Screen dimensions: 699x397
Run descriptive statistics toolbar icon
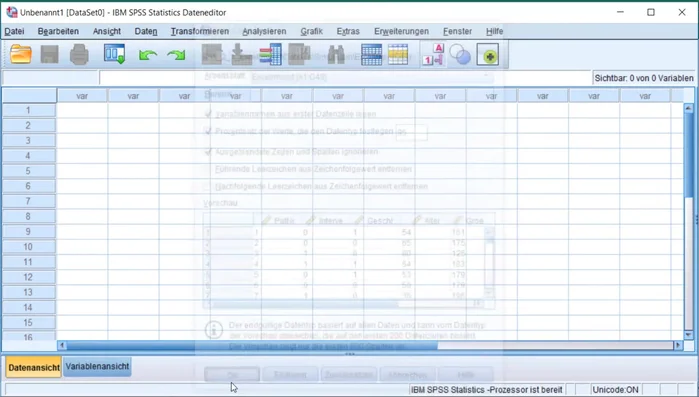click(299, 54)
